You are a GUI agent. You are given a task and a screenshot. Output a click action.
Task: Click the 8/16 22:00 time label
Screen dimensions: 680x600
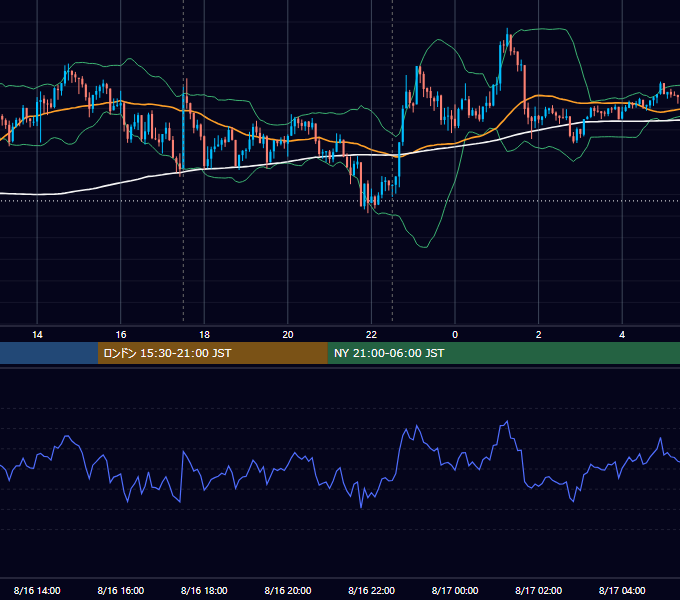pos(372,590)
